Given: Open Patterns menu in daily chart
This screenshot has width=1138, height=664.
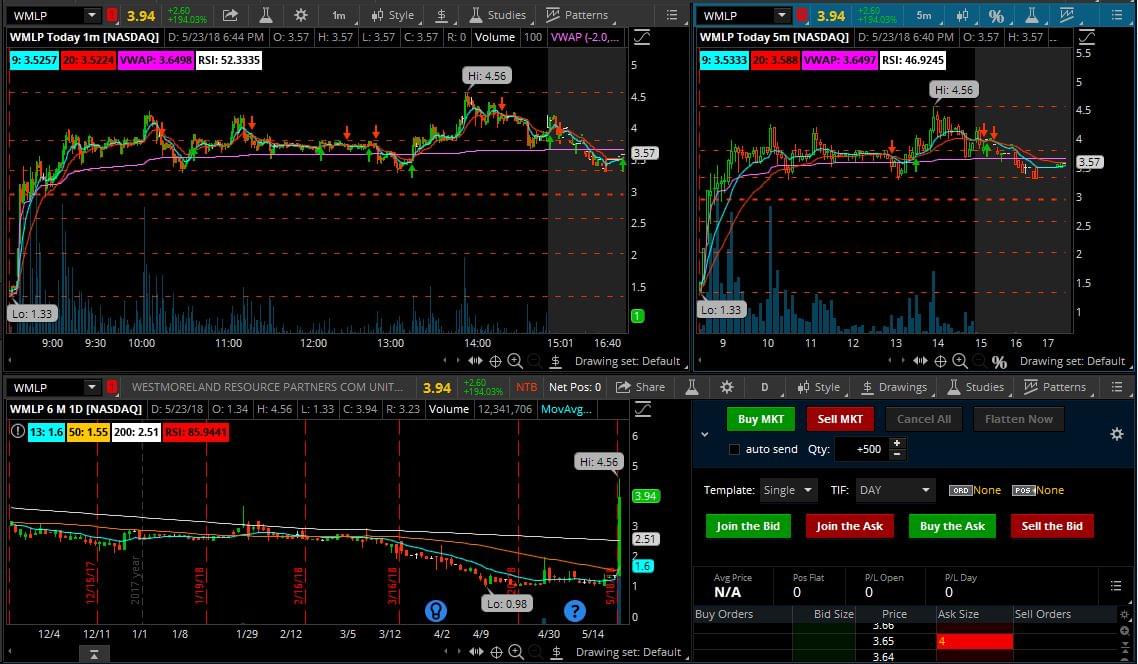Looking at the screenshot, I should (1055, 387).
